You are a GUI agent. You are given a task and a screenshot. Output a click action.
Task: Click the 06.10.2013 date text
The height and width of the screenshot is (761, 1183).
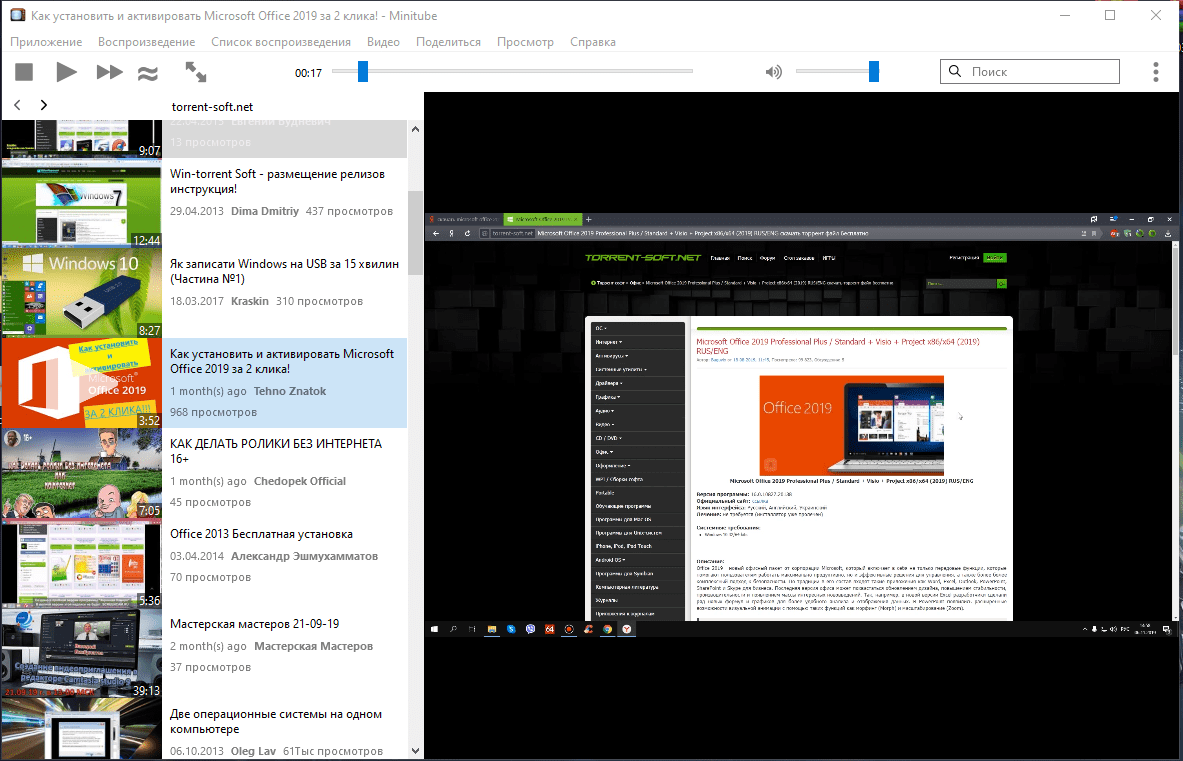[x=196, y=751]
